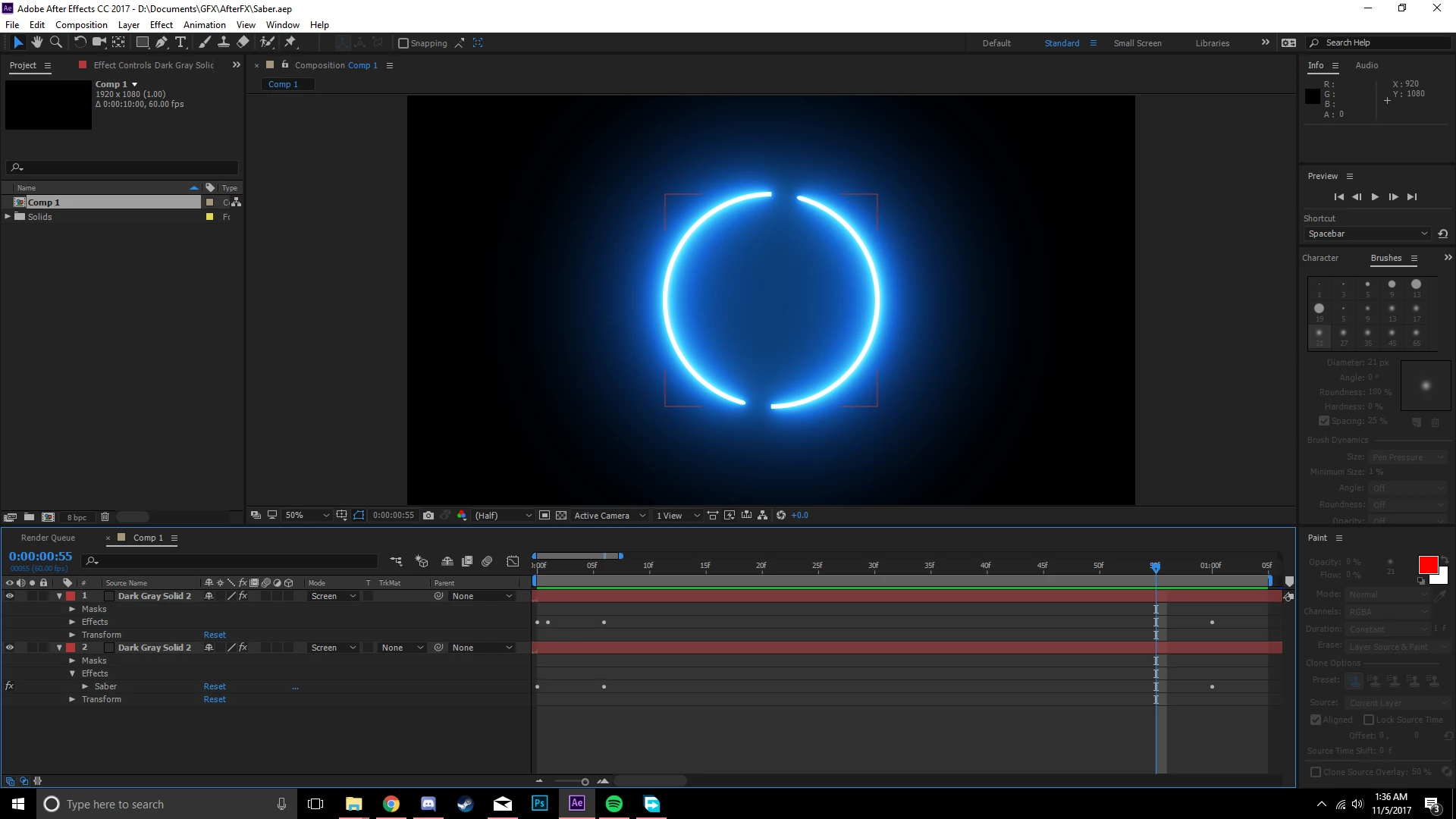
Task: Switch to the Render Queue tab
Action: tap(48, 538)
